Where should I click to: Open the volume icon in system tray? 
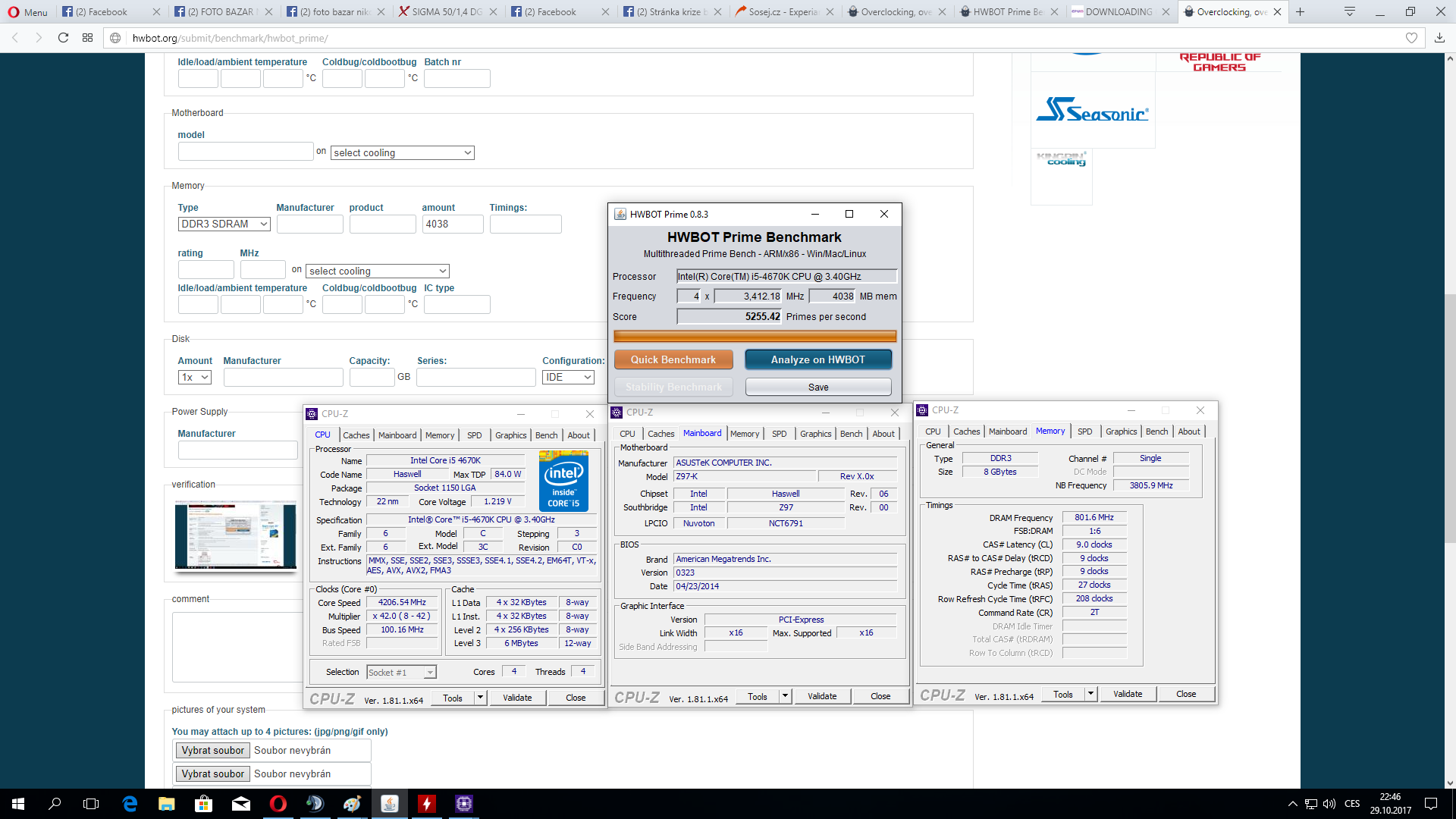coord(1329,804)
